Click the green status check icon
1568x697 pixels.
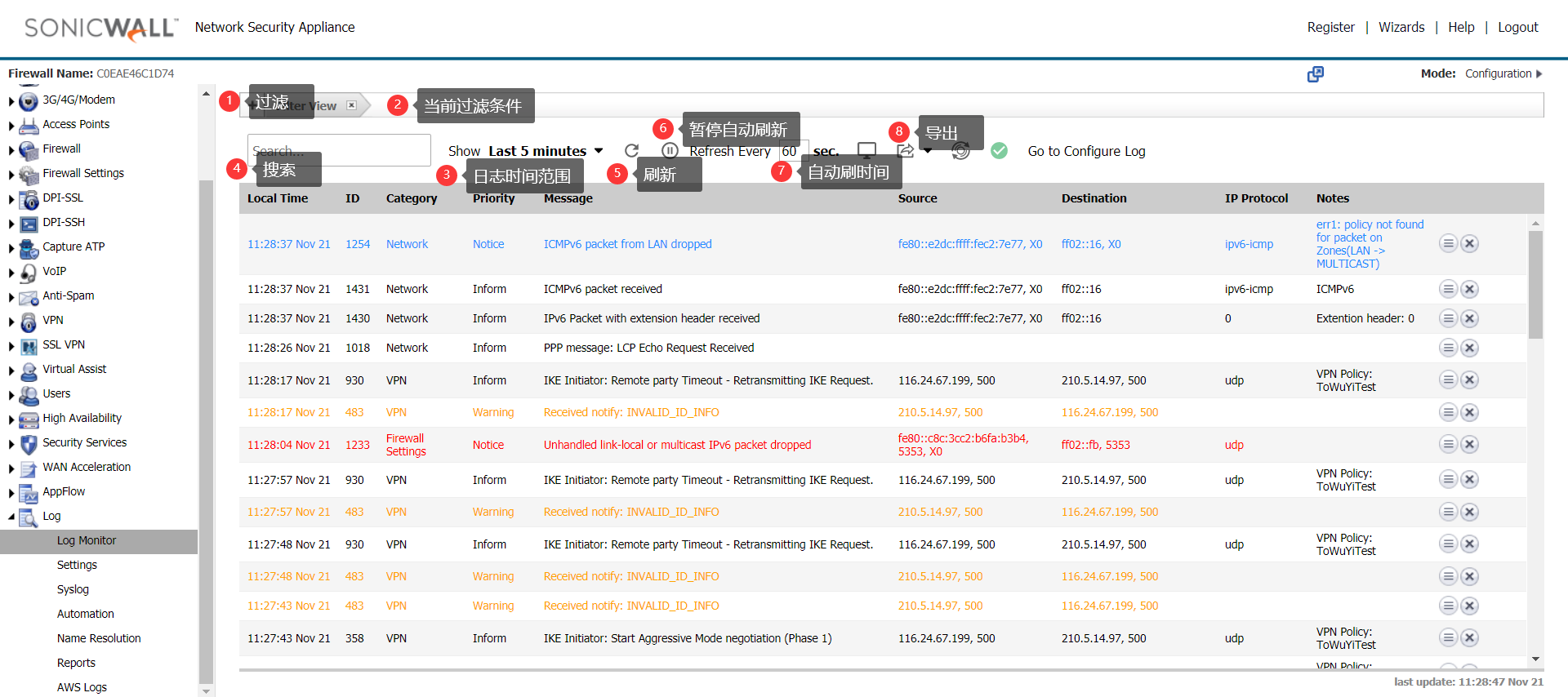pos(999,151)
